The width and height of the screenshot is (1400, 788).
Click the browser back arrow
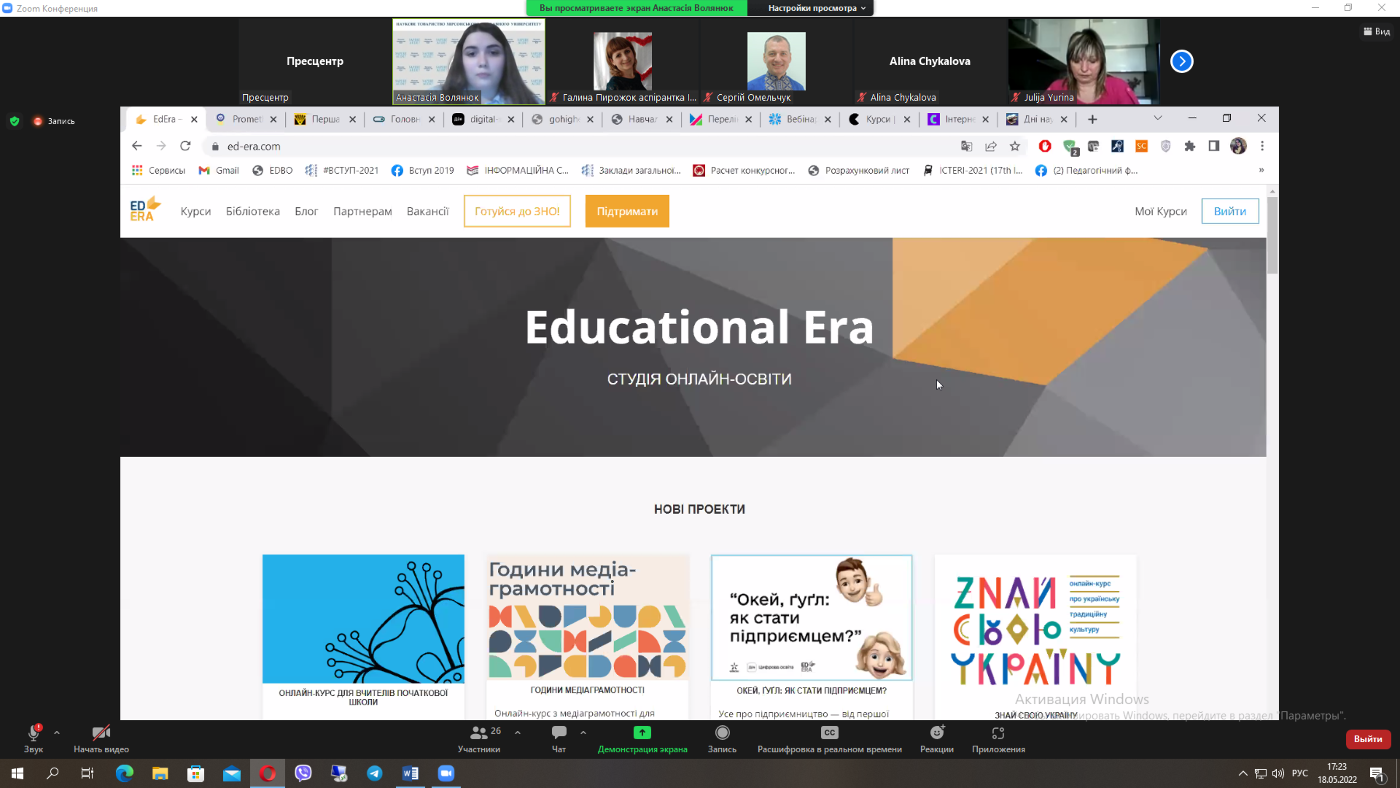click(138, 146)
